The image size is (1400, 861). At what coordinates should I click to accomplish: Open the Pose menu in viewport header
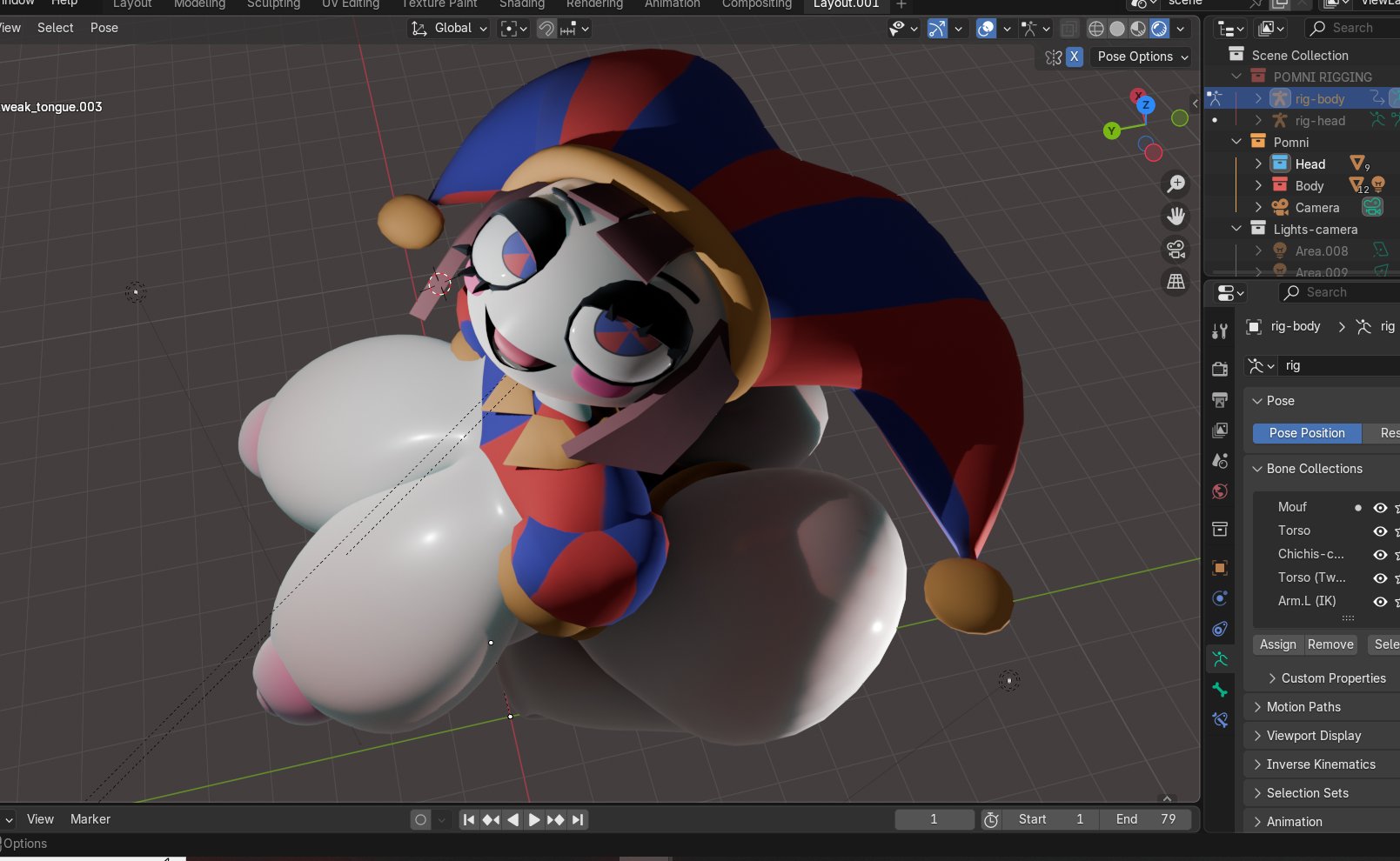(104, 28)
